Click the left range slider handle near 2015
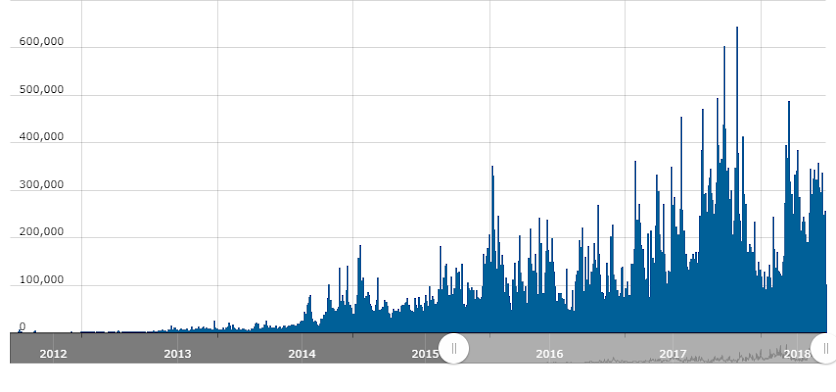Screen dimensions: 836x392 [454, 348]
